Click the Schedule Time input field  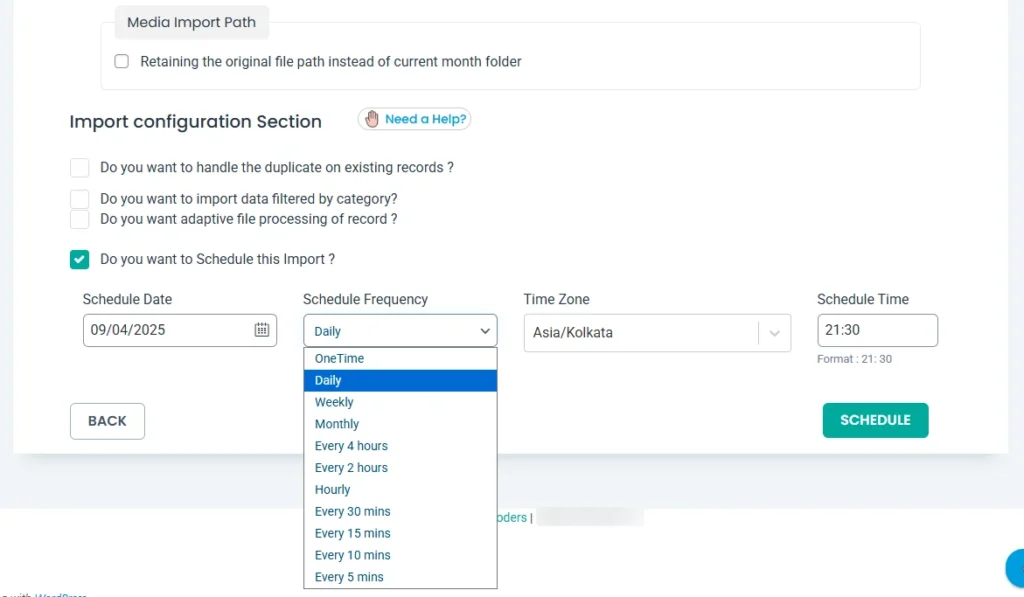[x=876, y=330]
